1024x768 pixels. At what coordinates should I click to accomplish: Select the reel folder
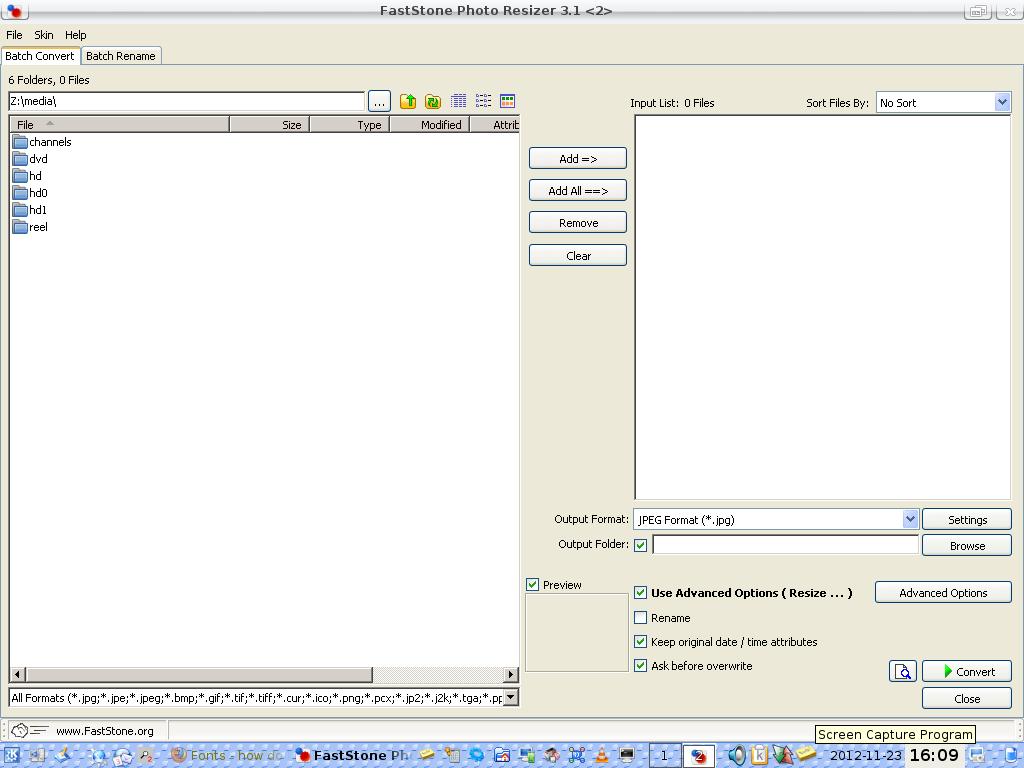[31, 227]
